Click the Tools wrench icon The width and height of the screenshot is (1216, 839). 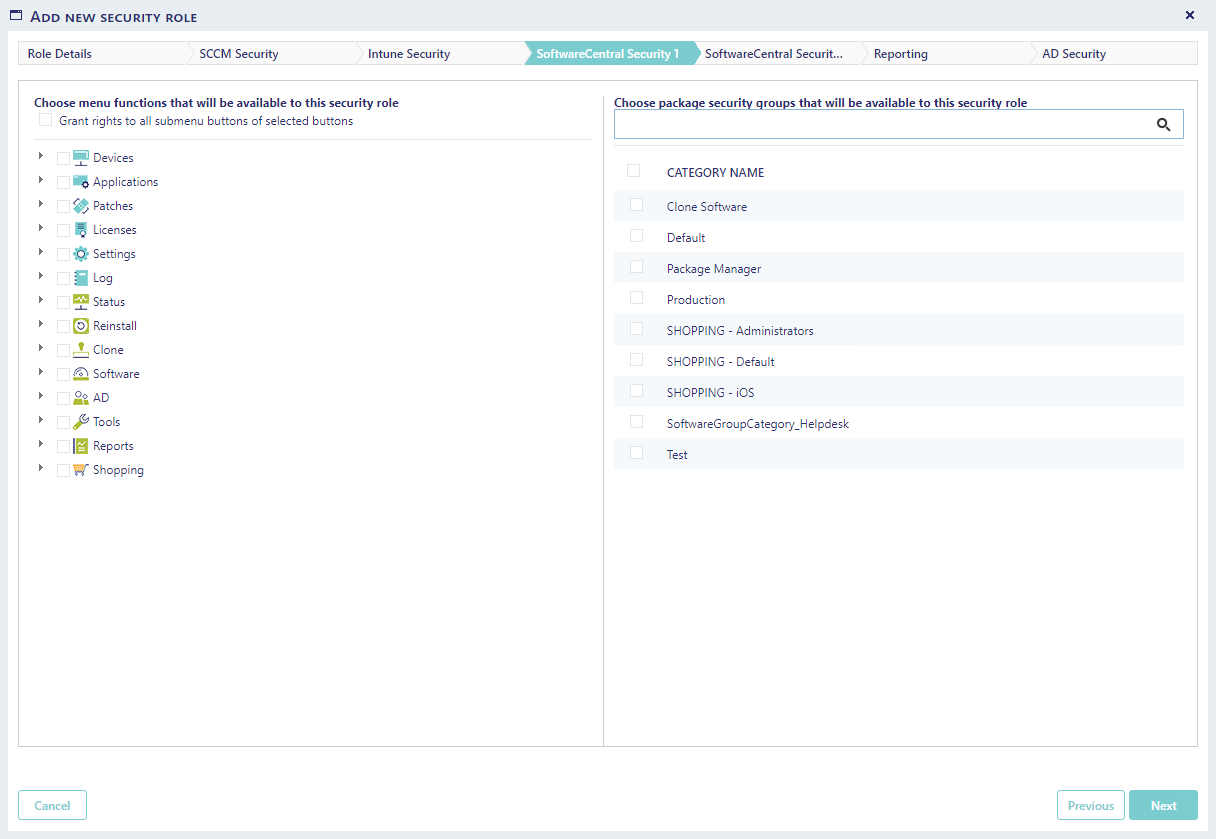click(x=81, y=422)
